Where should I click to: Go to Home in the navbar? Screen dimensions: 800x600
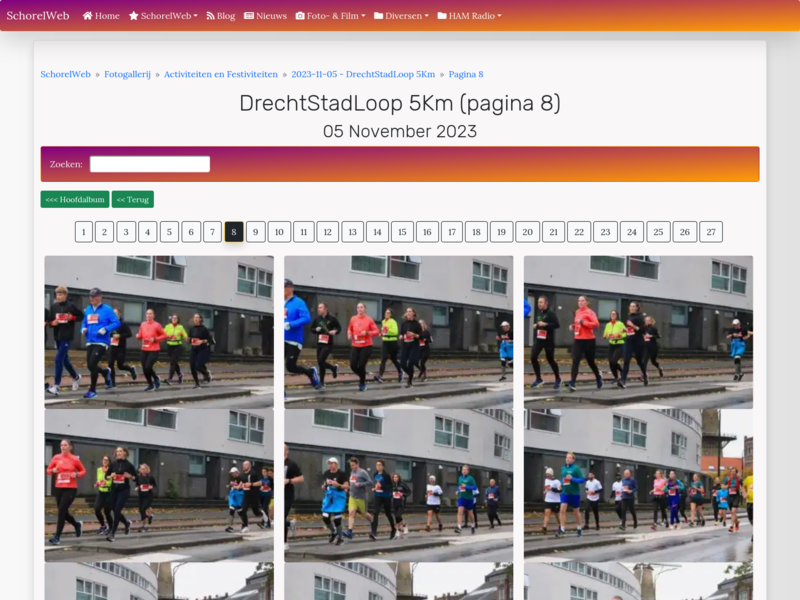pos(101,16)
